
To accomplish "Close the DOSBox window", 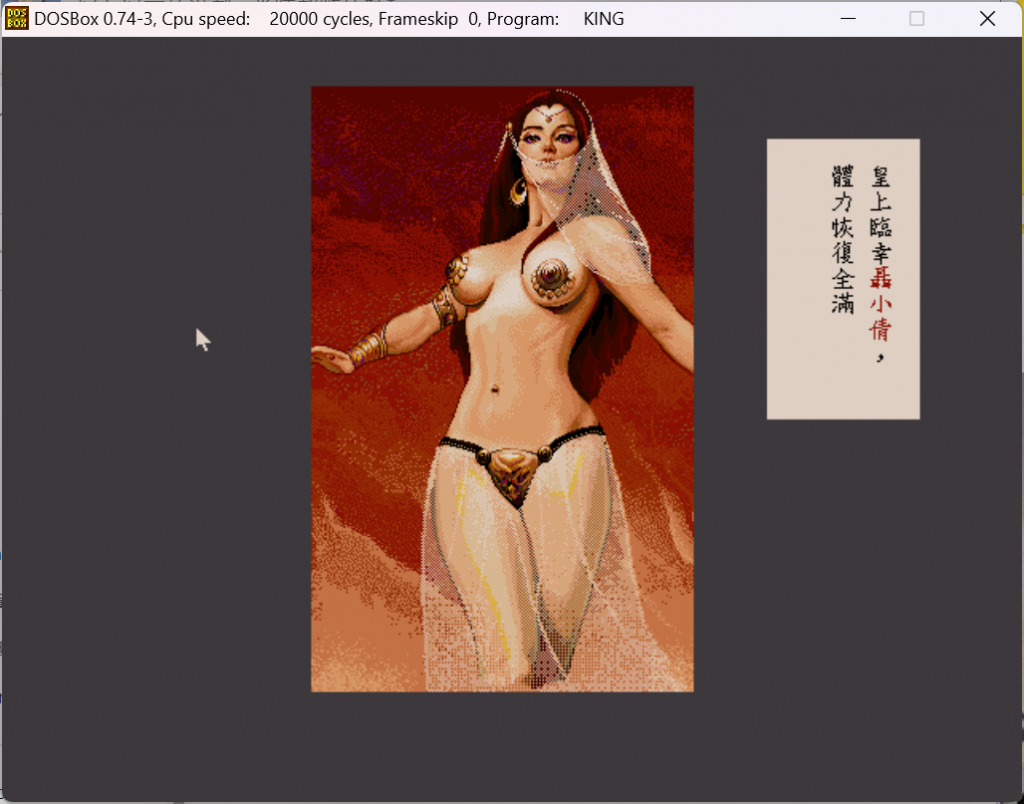I will pyautogui.click(x=987, y=19).
